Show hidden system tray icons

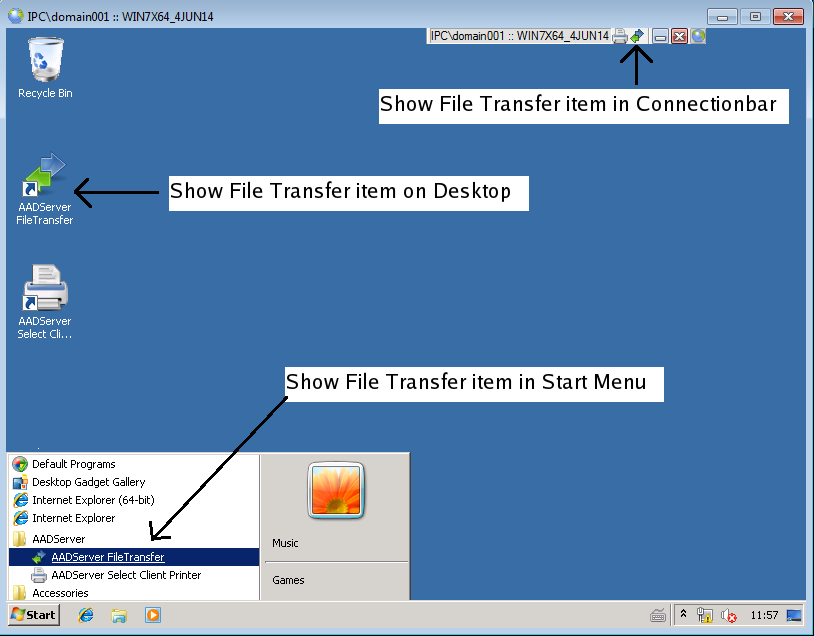click(x=683, y=615)
